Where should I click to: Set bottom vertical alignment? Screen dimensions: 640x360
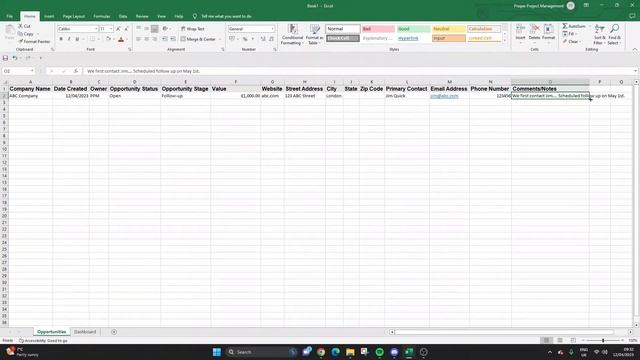[154, 29]
